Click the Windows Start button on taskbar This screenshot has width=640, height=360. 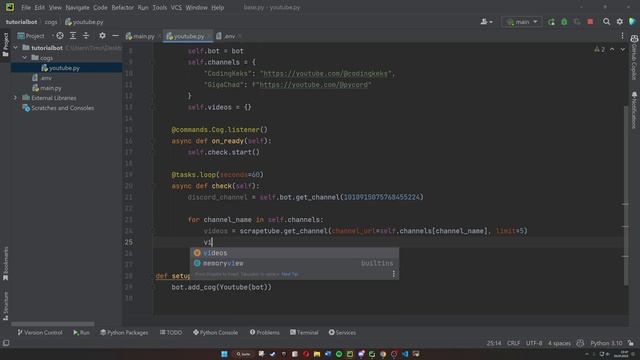pos(224,354)
